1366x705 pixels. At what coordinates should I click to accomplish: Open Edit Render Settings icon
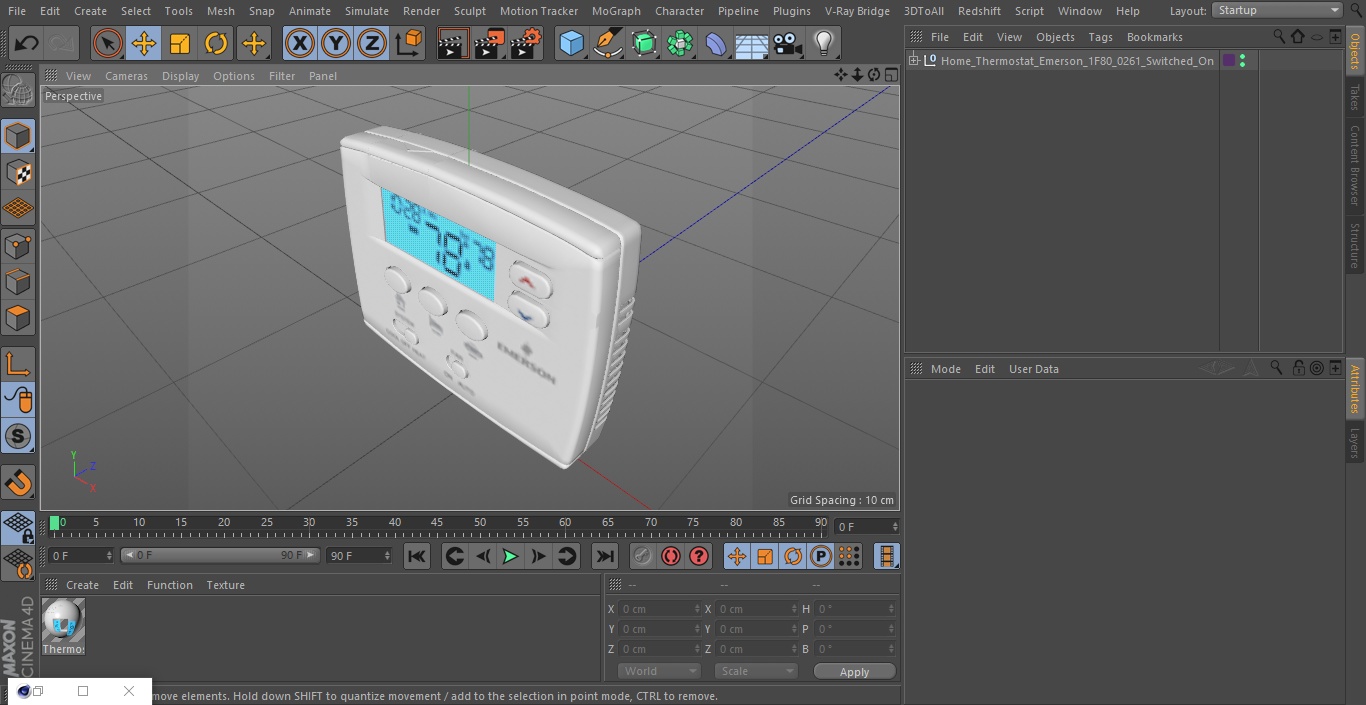click(x=526, y=44)
